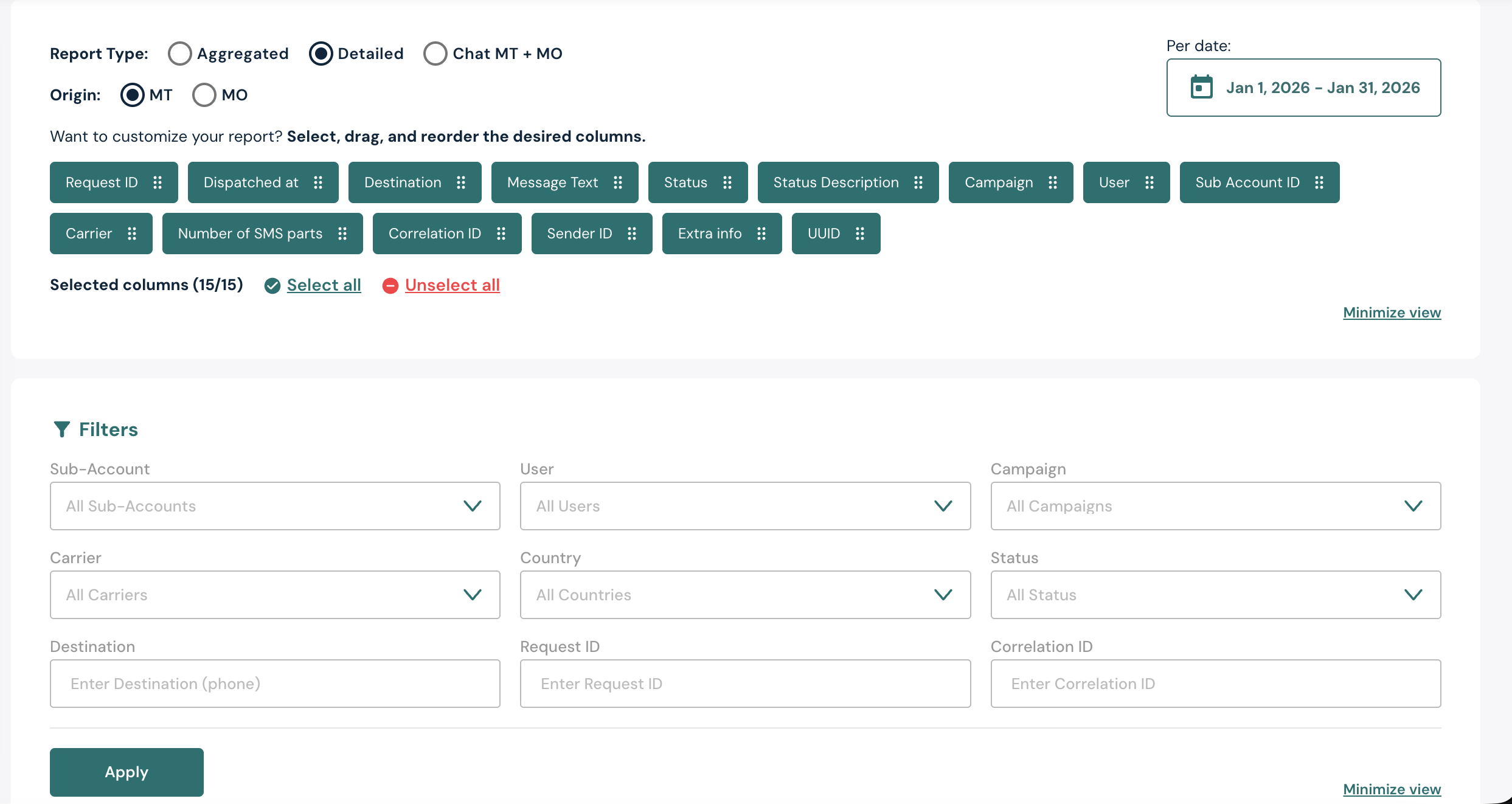1512x804 pixels.
Task: Click drag handle on Request ID chip
Action: [x=158, y=182]
